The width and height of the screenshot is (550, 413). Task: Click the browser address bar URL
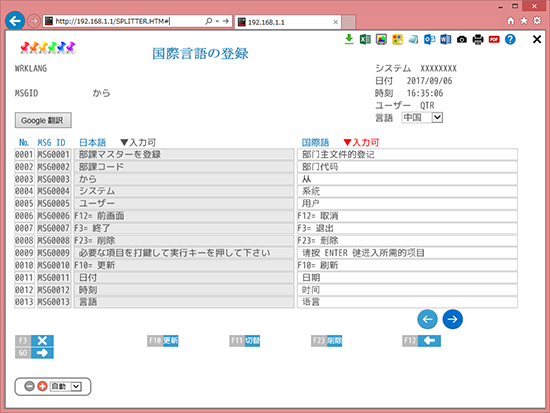pyautogui.click(x=112, y=21)
